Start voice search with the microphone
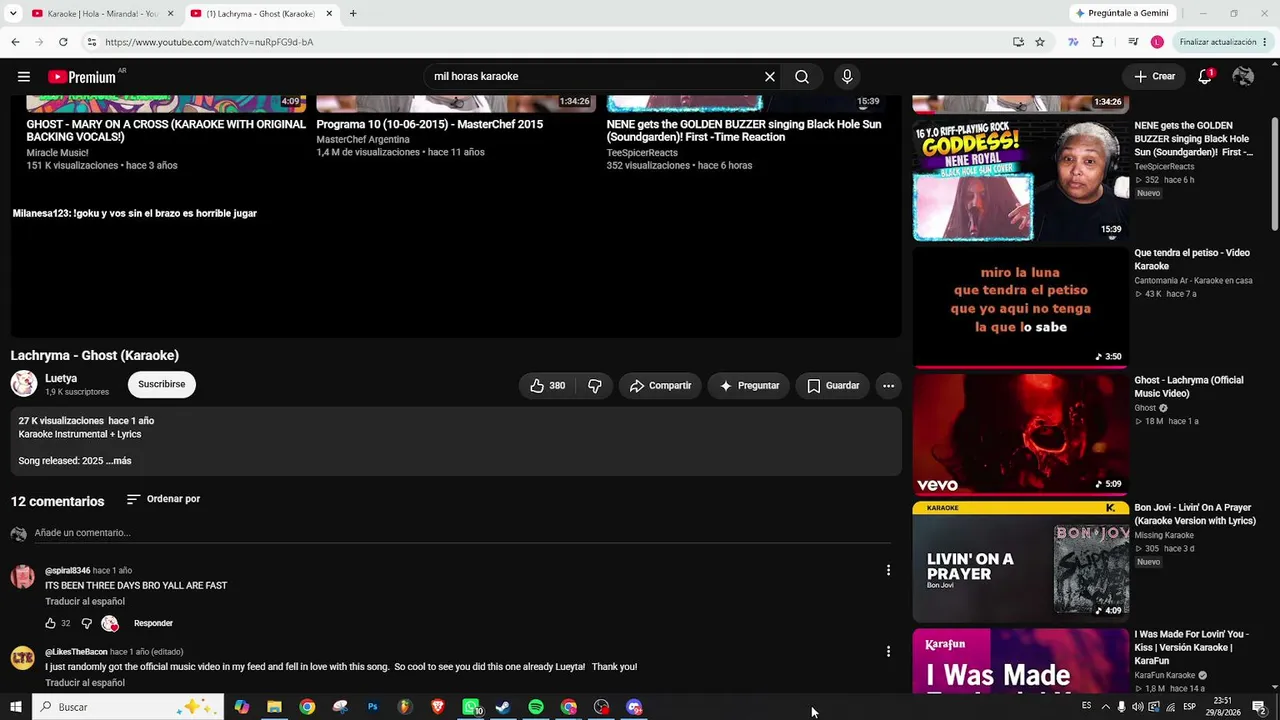This screenshot has height=720, width=1280. pyautogui.click(x=847, y=77)
